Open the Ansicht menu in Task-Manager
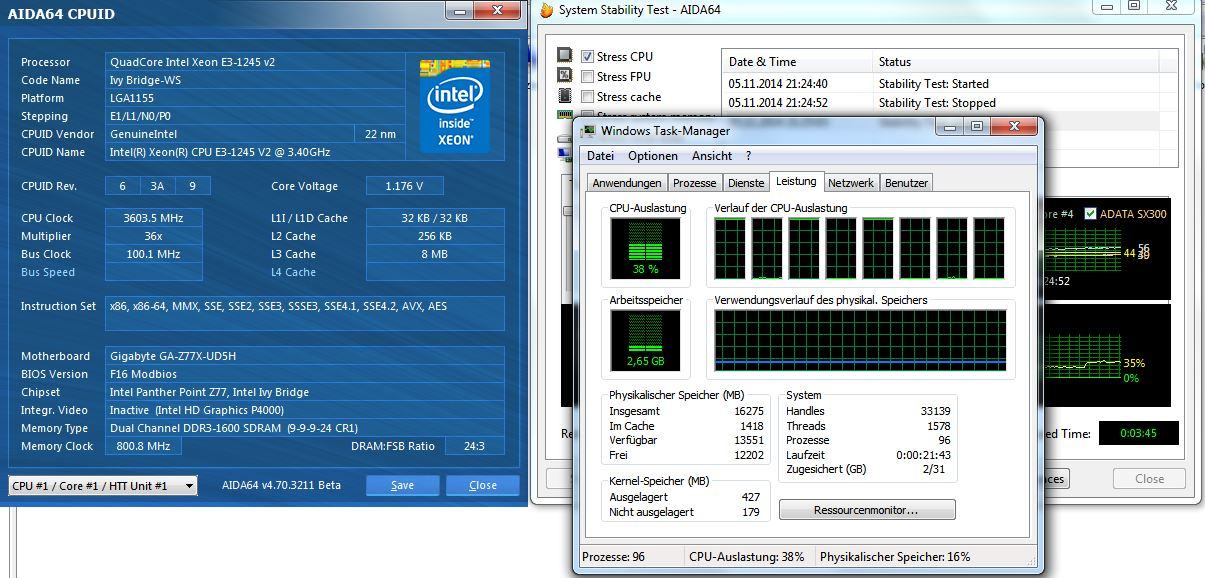1205x578 pixels. 711,156
